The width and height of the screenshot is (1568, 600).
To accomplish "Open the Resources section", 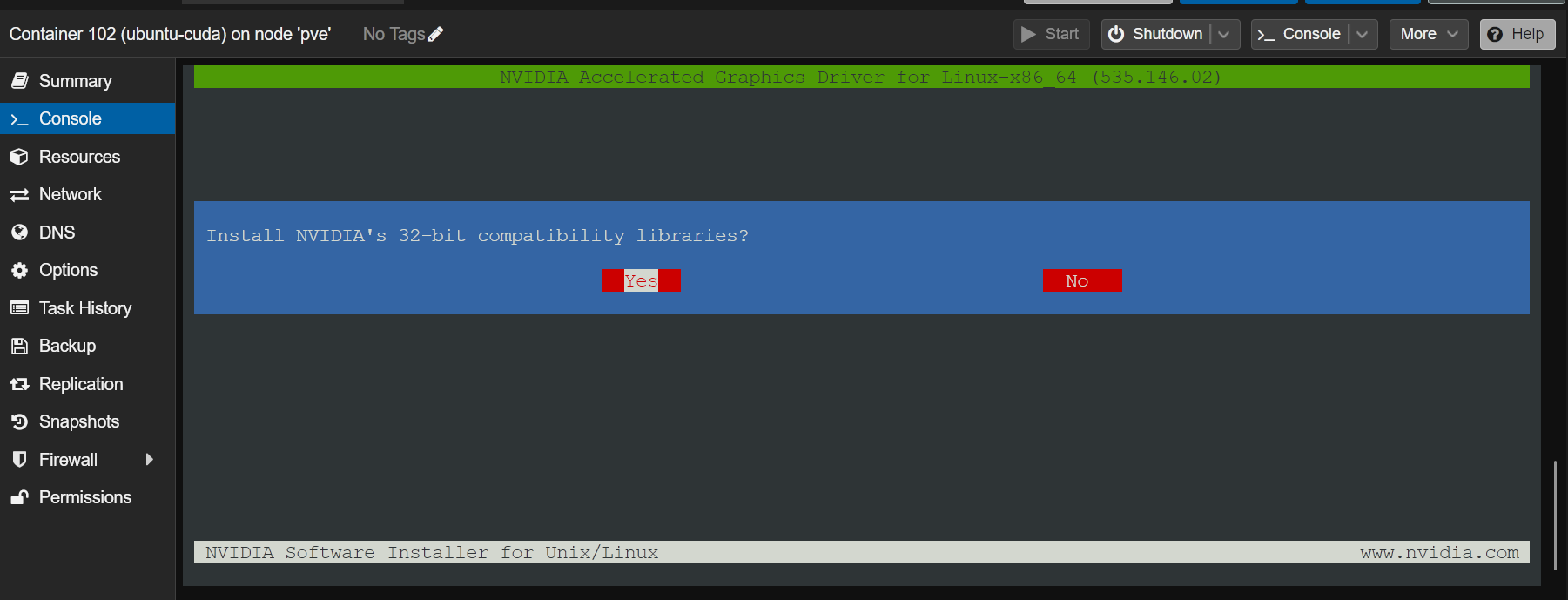I will click(87, 157).
